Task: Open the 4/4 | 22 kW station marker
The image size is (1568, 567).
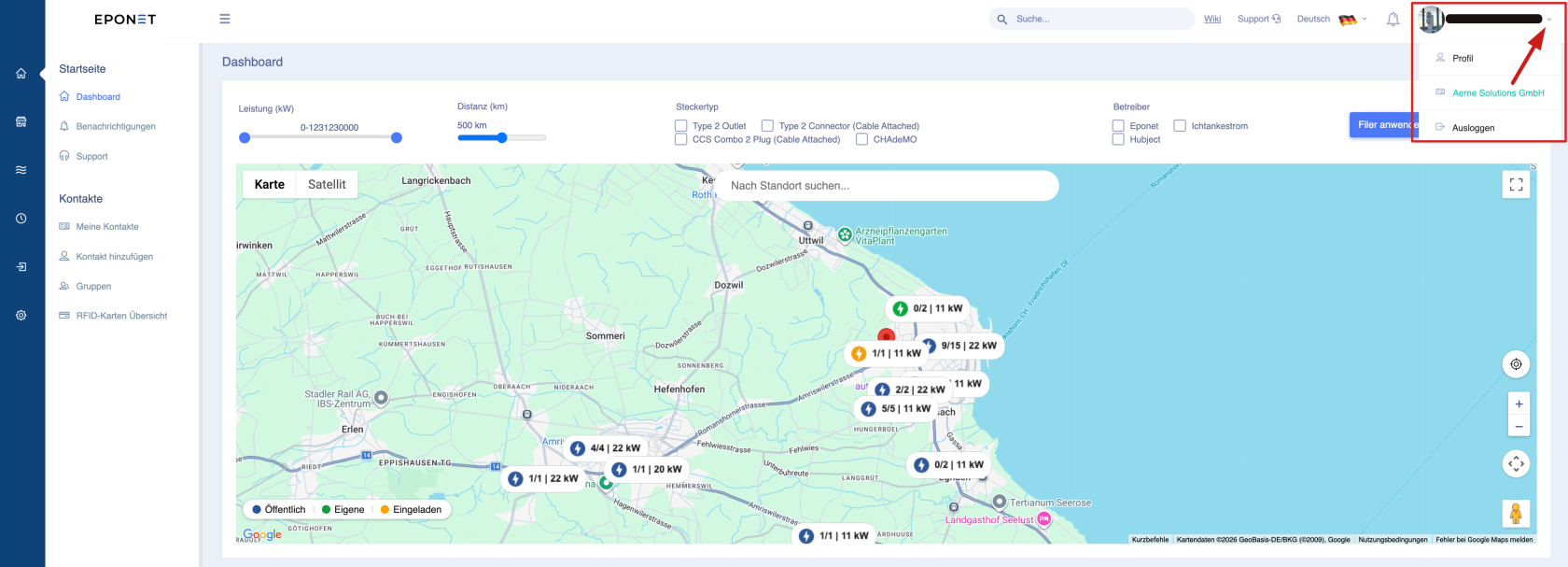Action: pos(606,448)
